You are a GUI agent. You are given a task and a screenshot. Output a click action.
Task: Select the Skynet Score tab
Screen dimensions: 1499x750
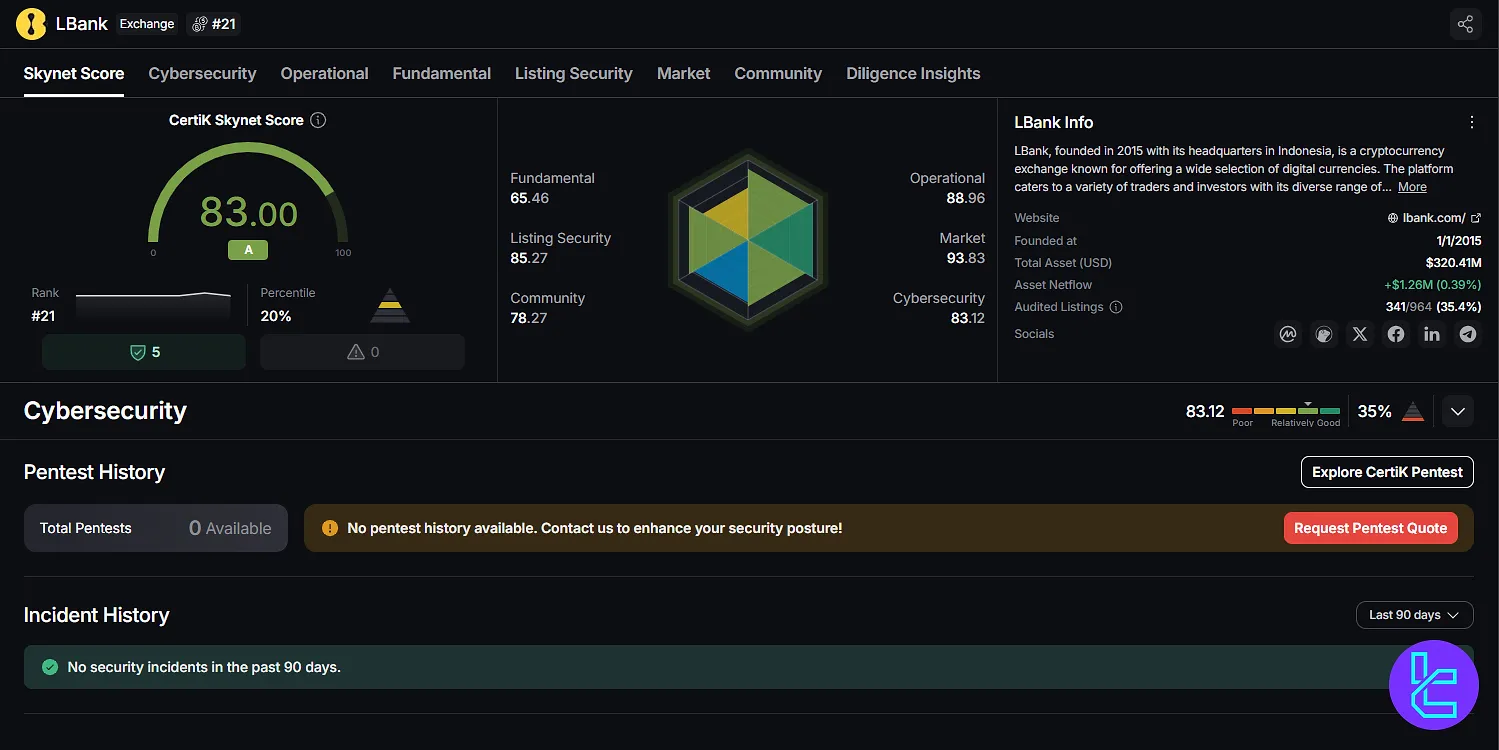click(74, 74)
